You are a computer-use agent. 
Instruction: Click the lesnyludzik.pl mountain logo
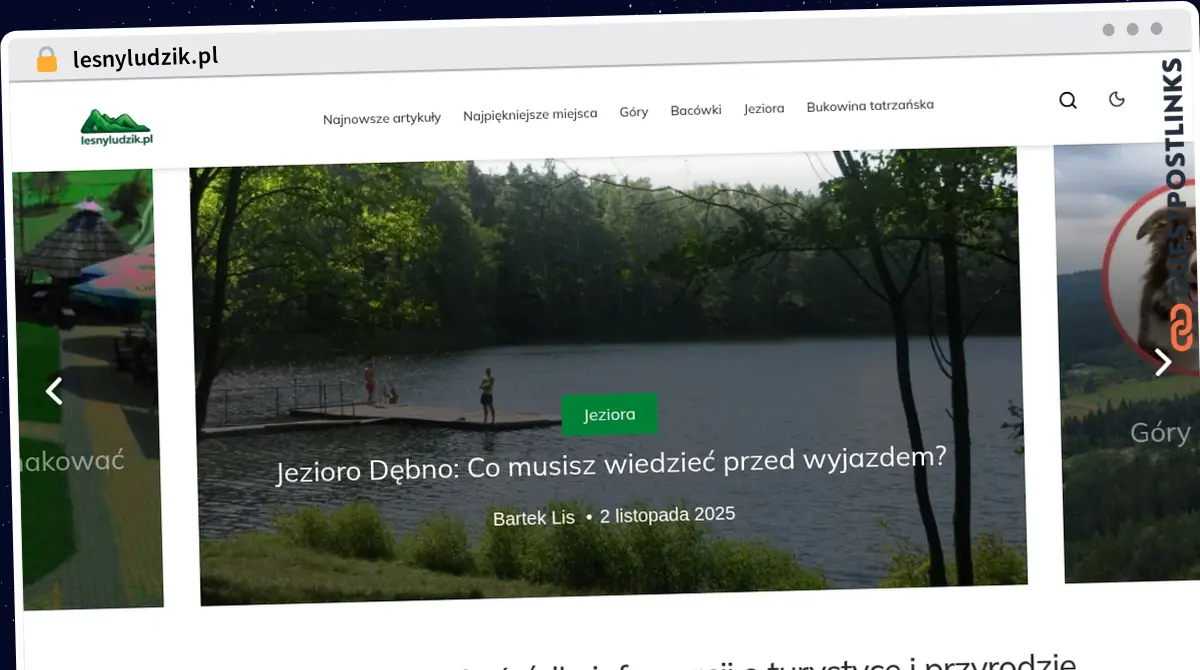tap(116, 127)
